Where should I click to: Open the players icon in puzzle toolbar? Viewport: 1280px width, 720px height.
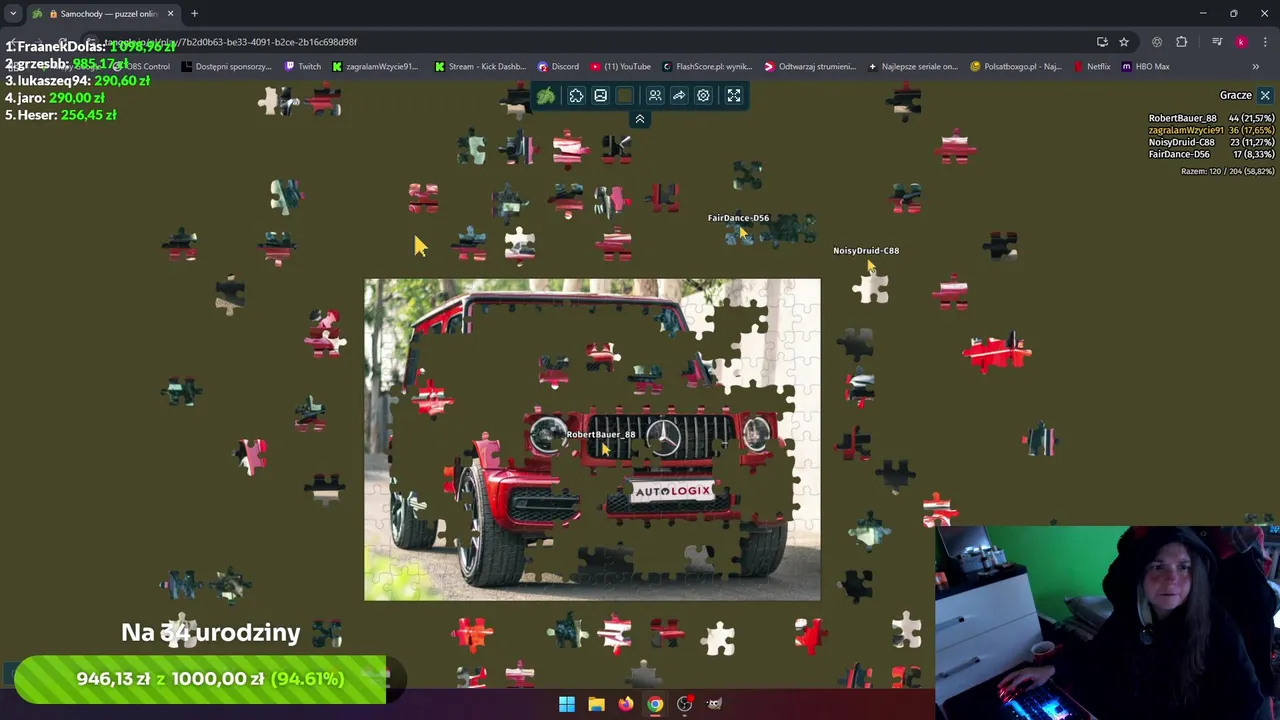[655, 96]
